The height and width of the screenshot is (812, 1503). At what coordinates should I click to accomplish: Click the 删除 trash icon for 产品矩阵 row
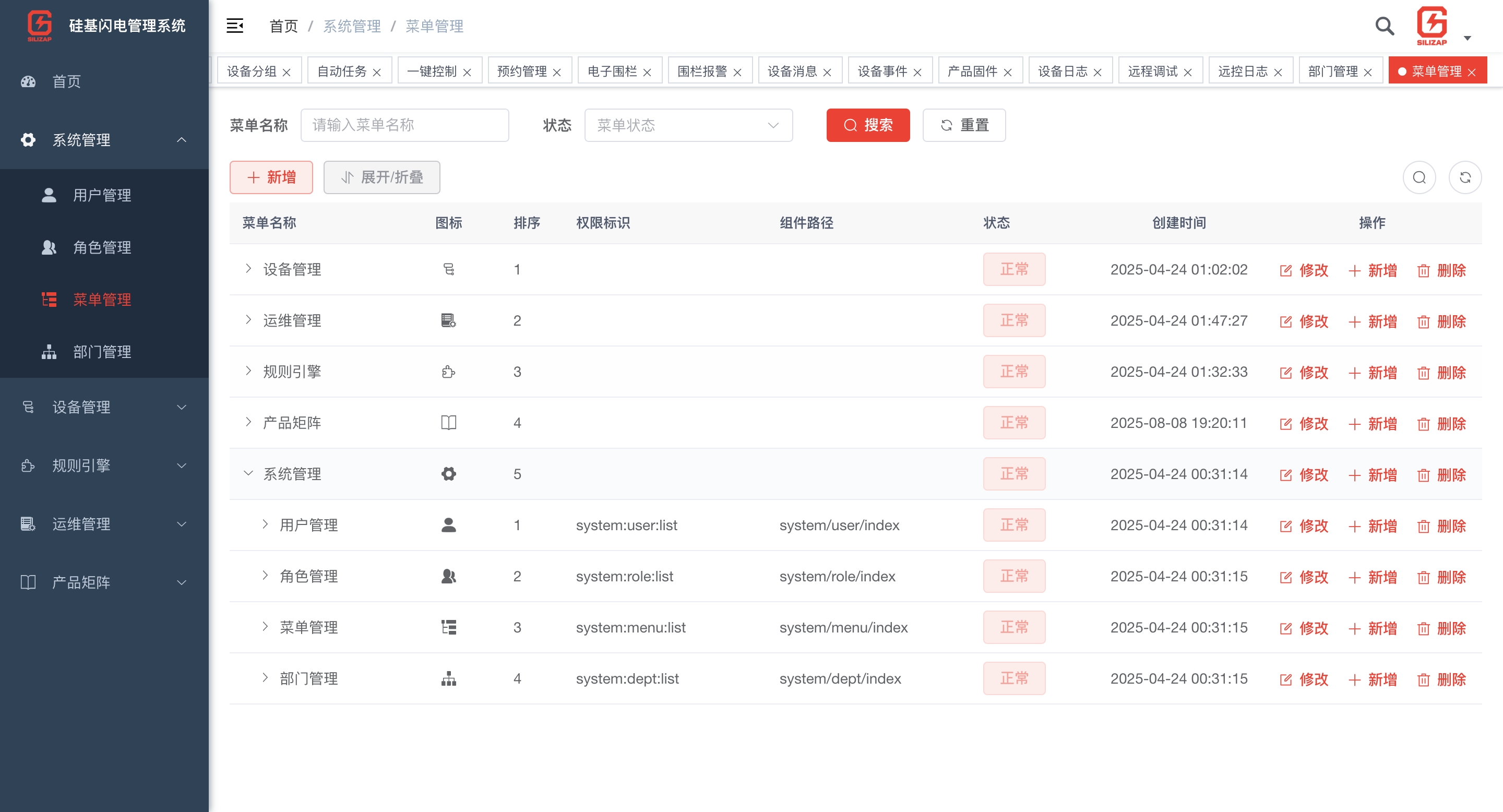point(1424,424)
